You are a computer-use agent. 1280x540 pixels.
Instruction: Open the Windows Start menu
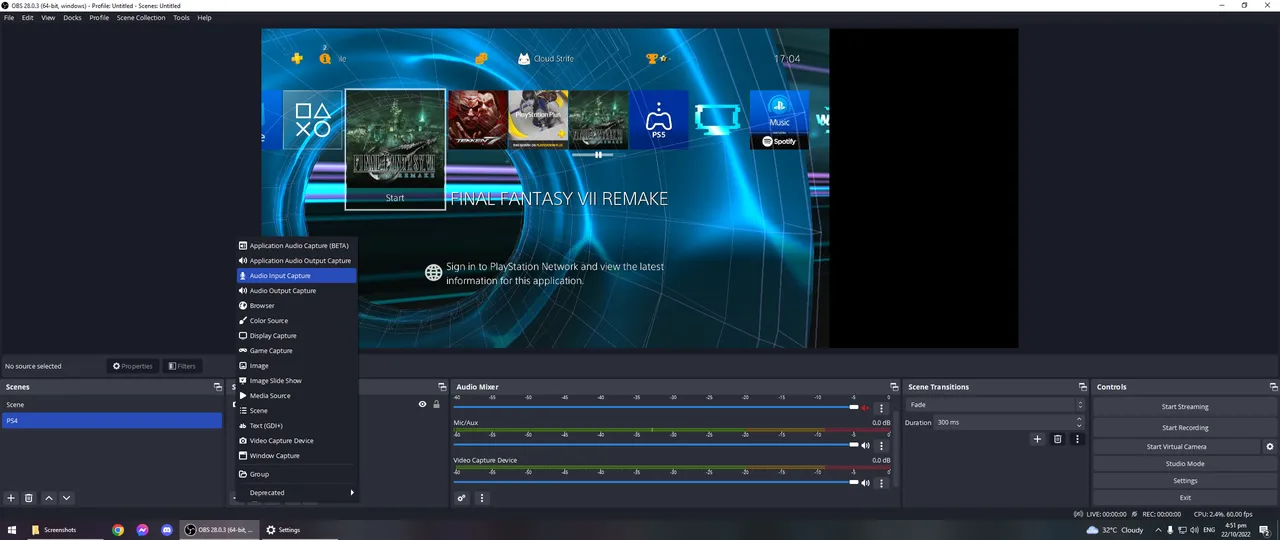[13, 530]
